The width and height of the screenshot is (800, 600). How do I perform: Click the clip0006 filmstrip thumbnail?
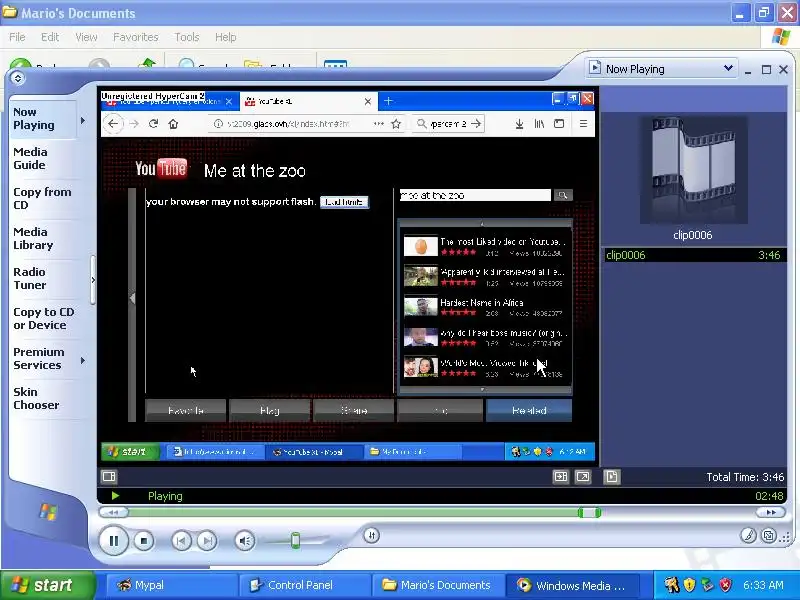(693, 170)
